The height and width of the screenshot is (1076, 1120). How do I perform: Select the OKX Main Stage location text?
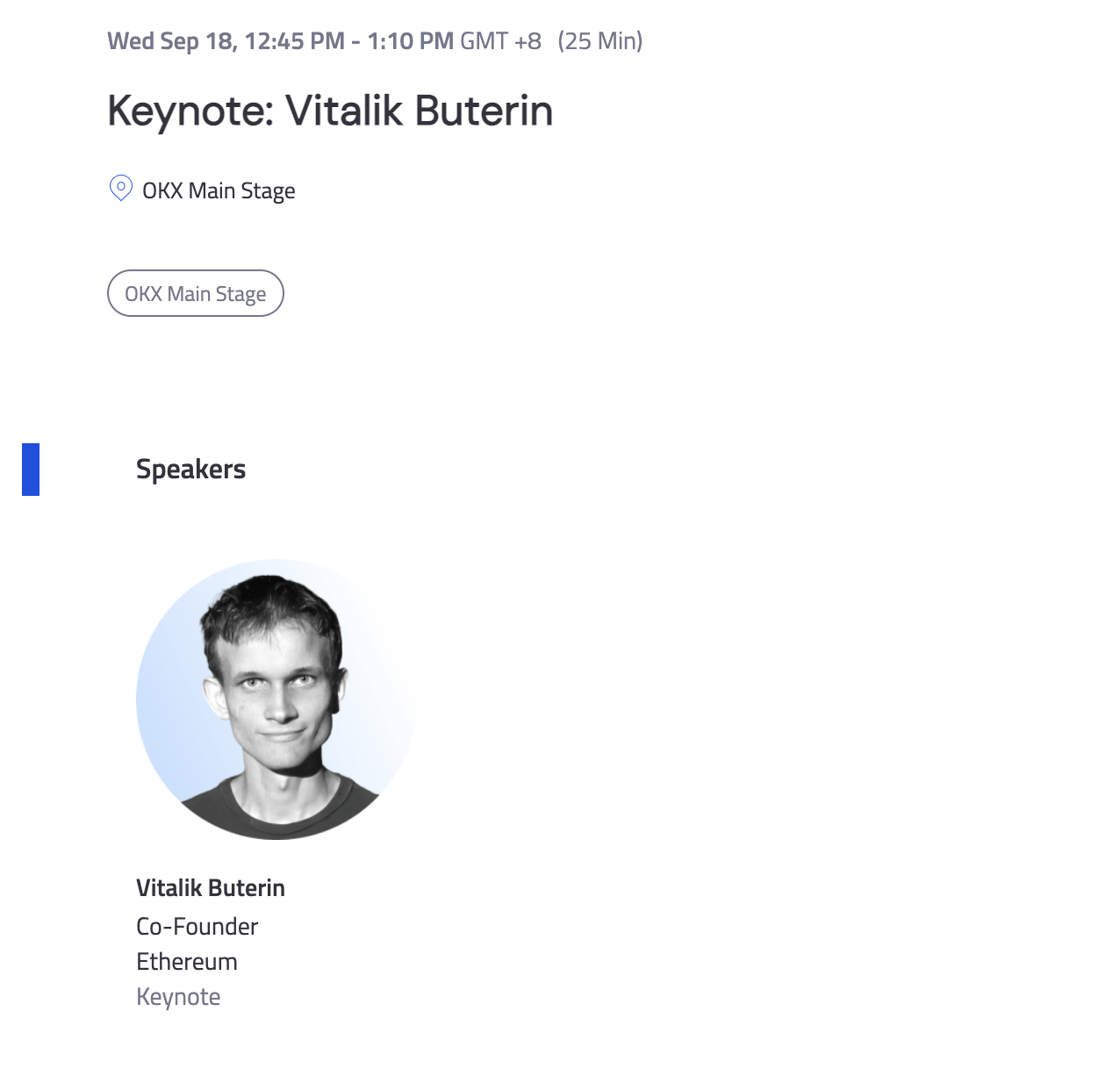point(219,190)
